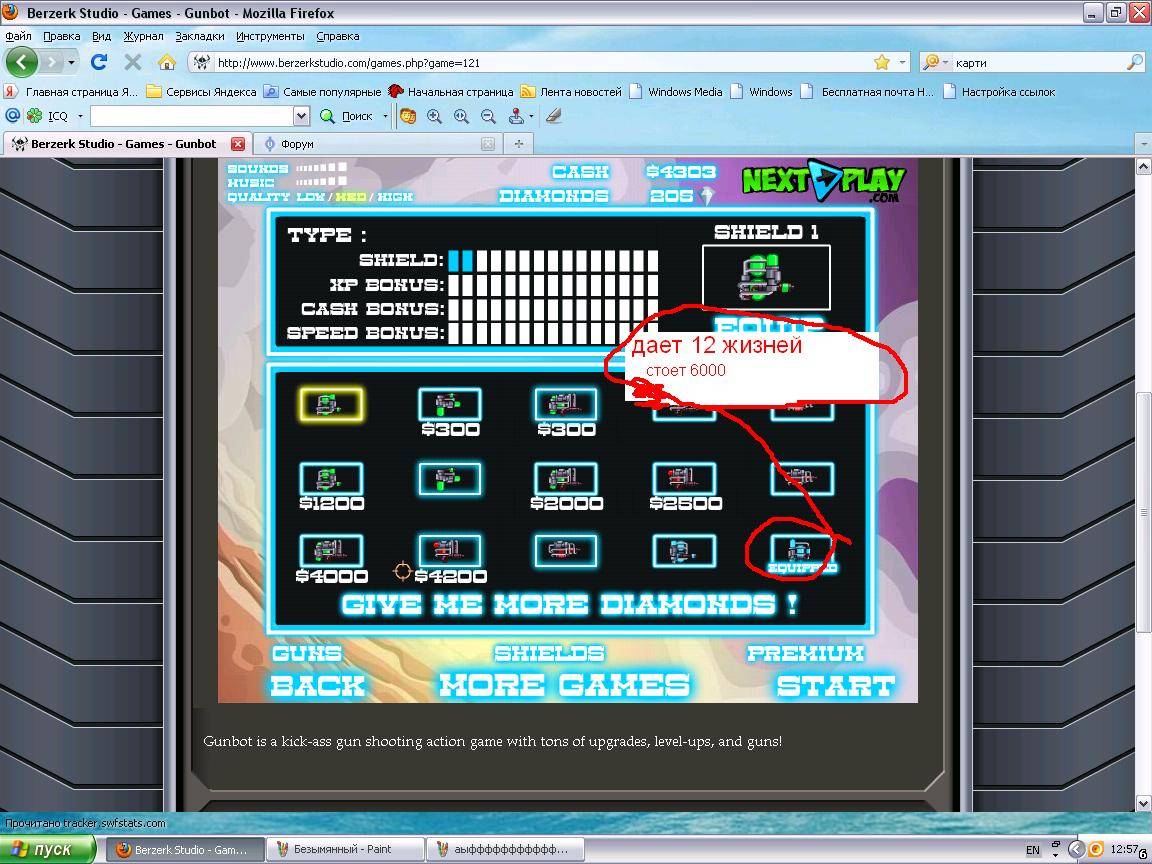Open the Правка menu
Image resolution: width=1152 pixels, height=864 pixels.
pos(62,36)
